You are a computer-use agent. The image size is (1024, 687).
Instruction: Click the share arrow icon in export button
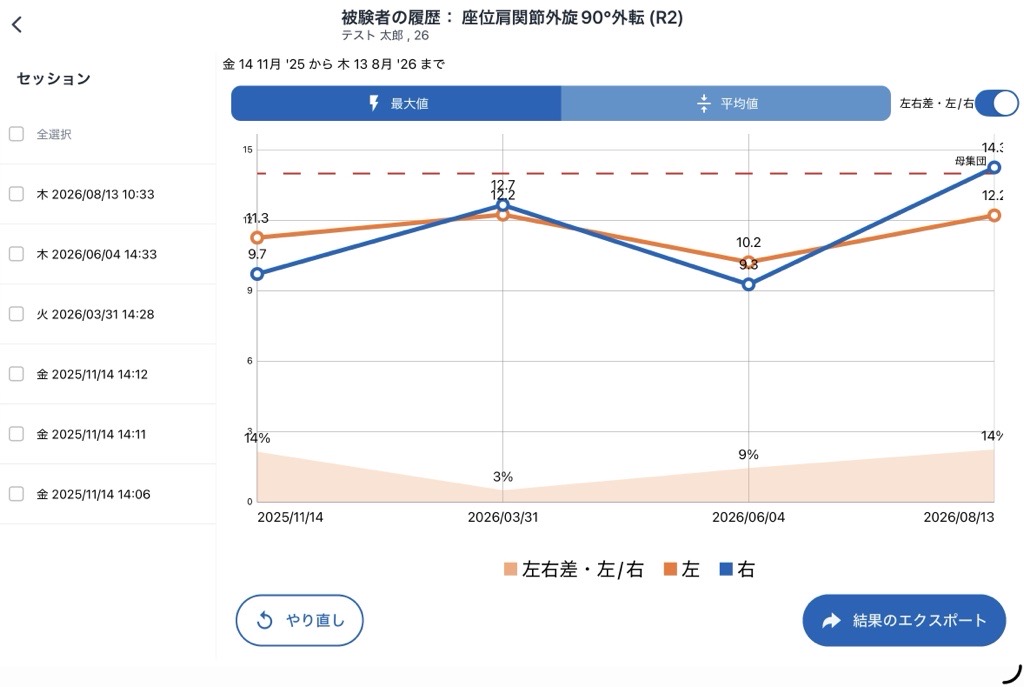point(831,620)
